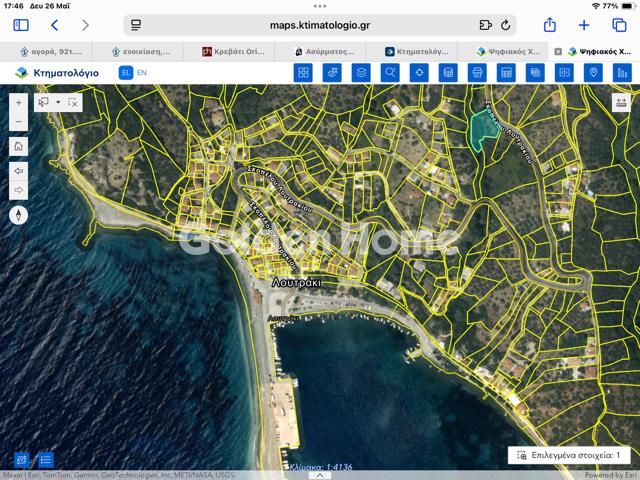Zoom in on the map
Screen dimensions: 640x480
(x=19, y=103)
